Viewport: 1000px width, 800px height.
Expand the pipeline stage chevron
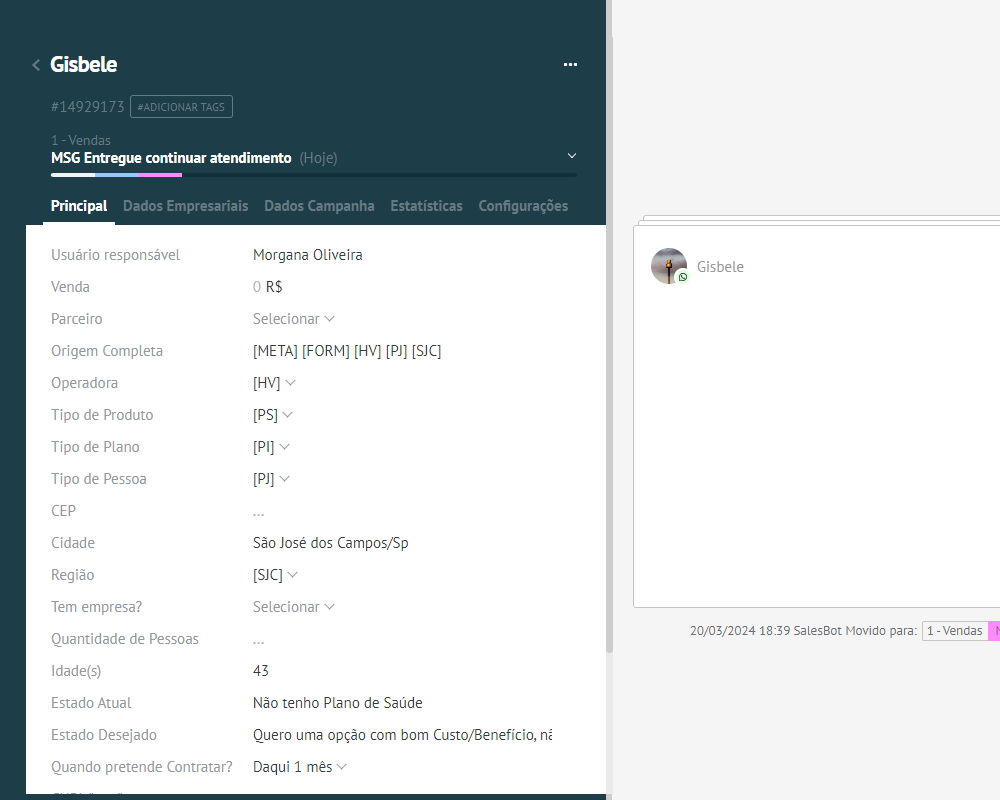[572, 156]
